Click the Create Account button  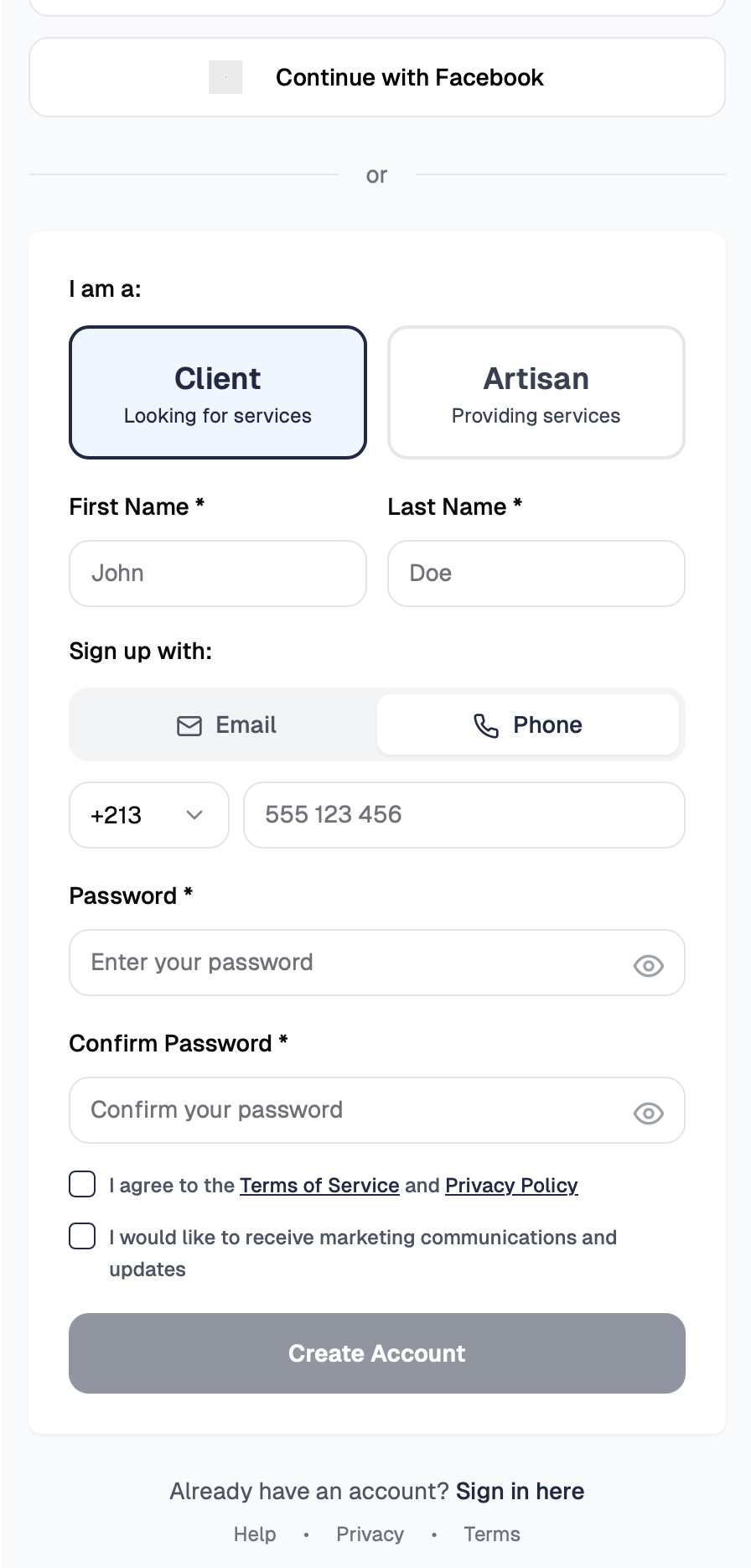point(377,1353)
